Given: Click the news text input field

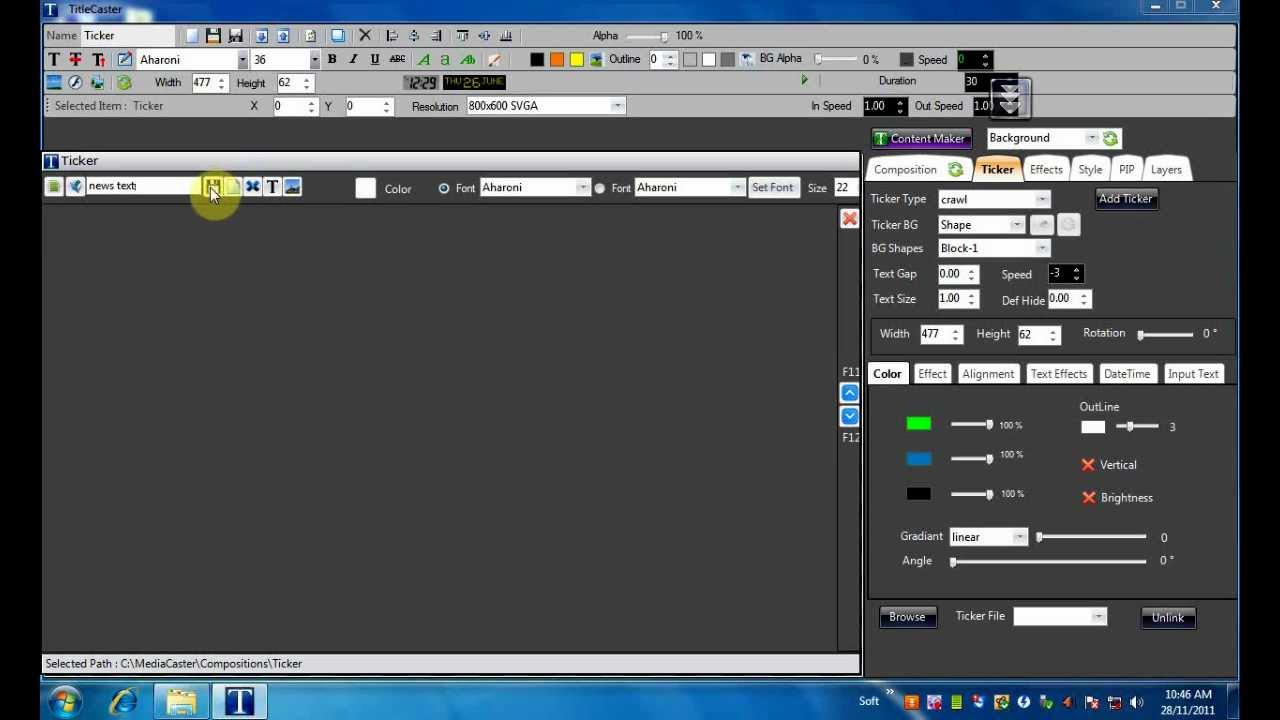Looking at the screenshot, I should pyautogui.click(x=143, y=186).
